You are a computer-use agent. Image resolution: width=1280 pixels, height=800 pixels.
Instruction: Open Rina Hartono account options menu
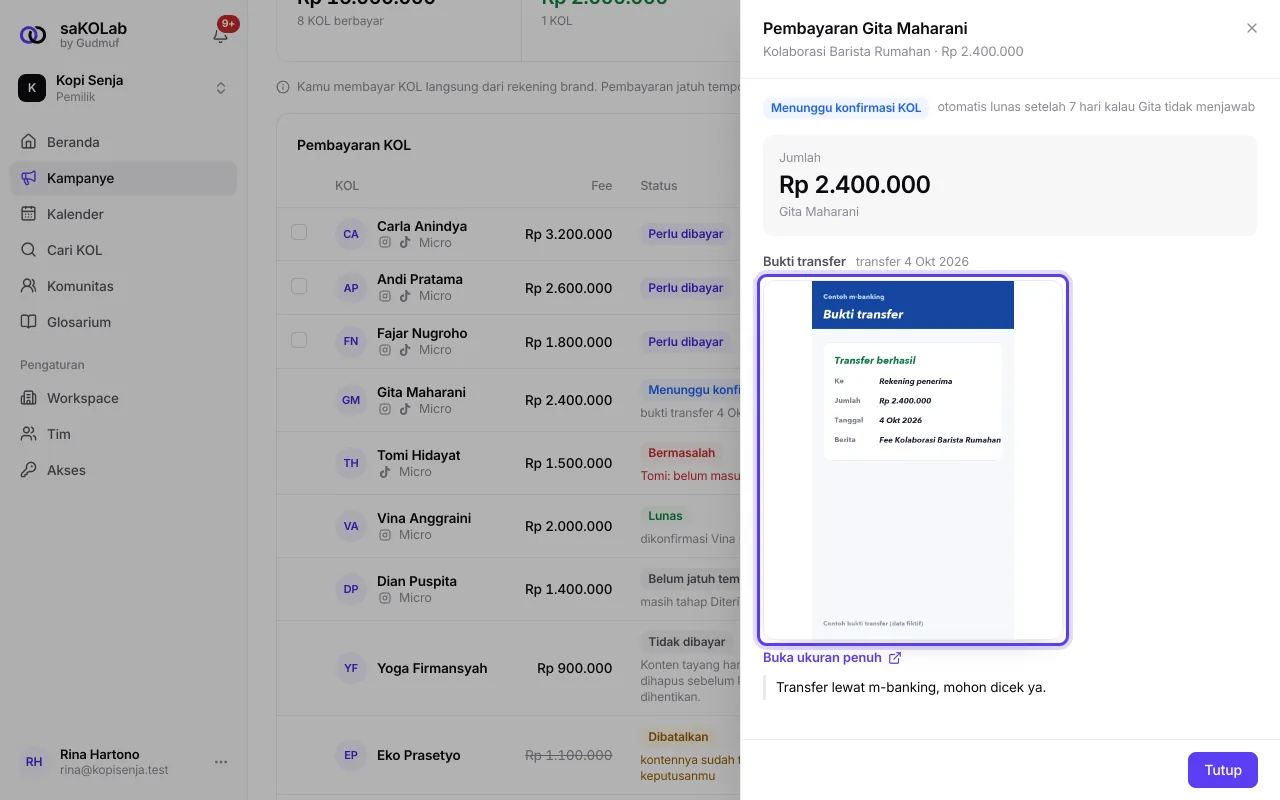[x=221, y=762]
